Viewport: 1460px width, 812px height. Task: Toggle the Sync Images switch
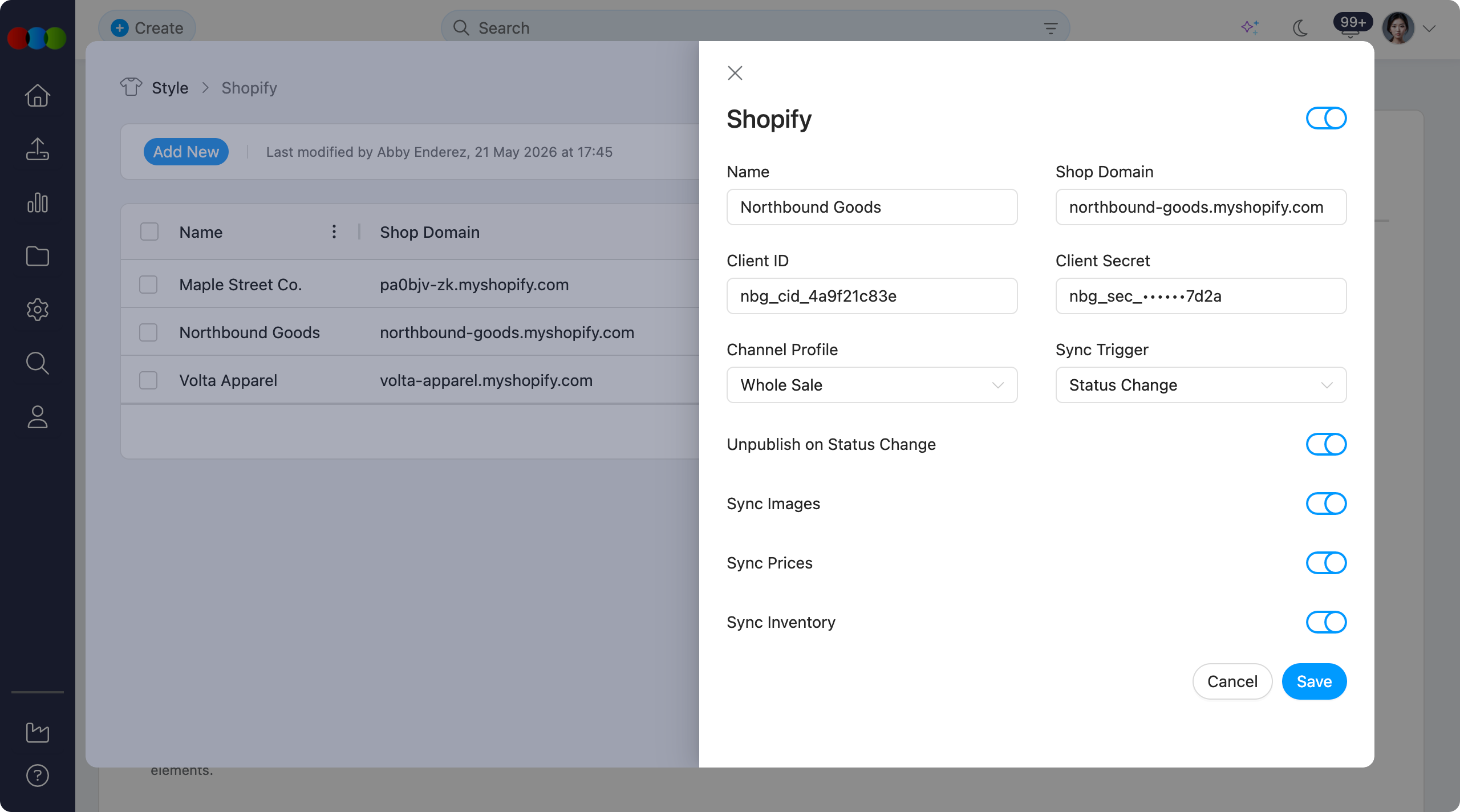point(1327,504)
